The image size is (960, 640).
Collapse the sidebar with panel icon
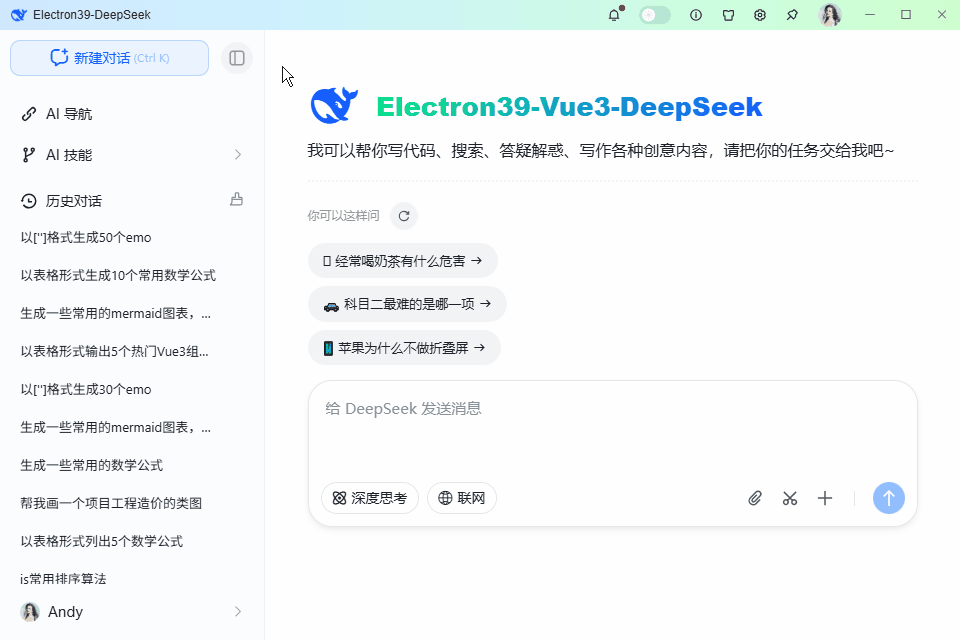pyautogui.click(x=237, y=58)
